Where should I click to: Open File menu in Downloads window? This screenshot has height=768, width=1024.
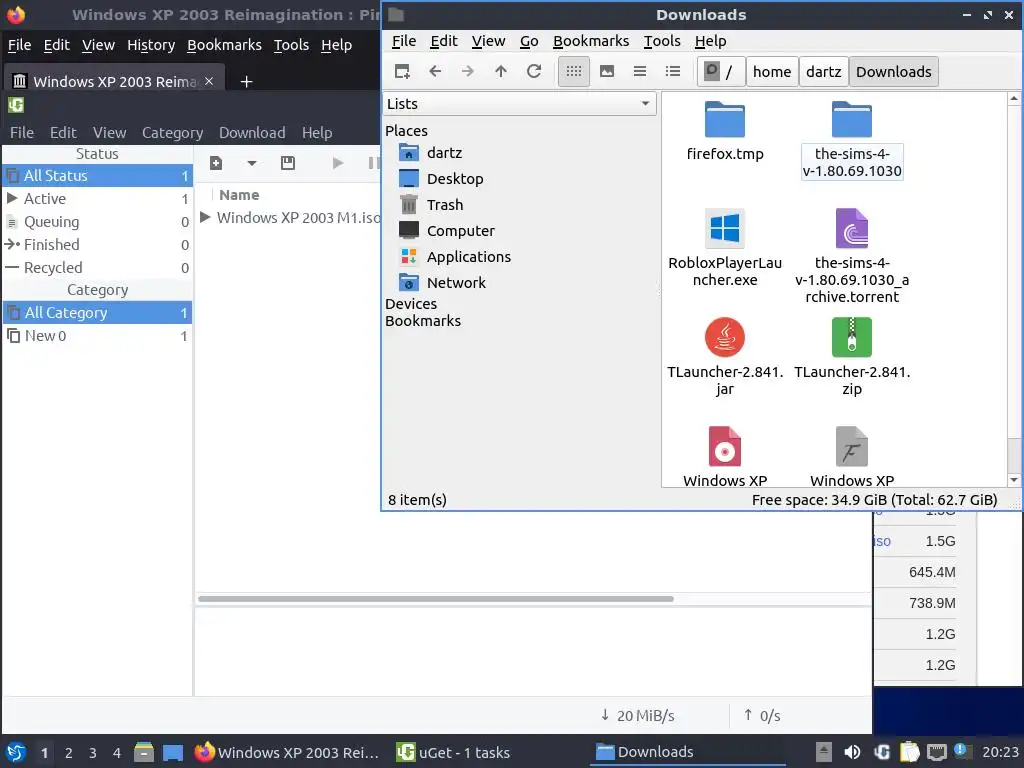pos(404,41)
